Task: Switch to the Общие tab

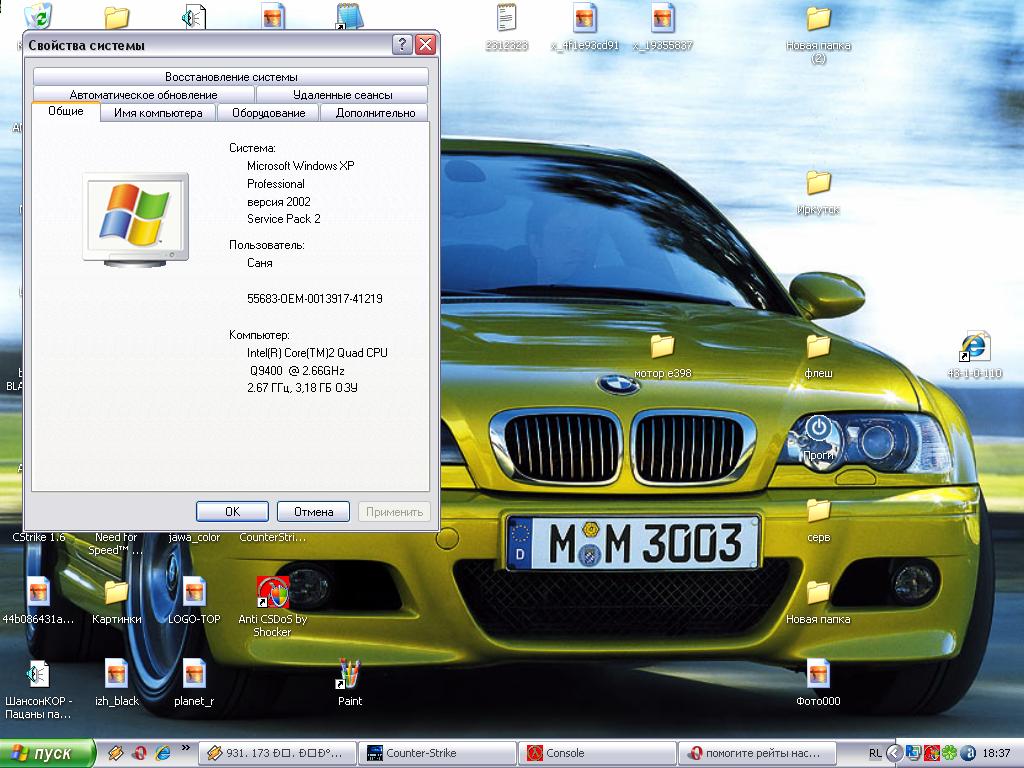Action: (66, 112)
